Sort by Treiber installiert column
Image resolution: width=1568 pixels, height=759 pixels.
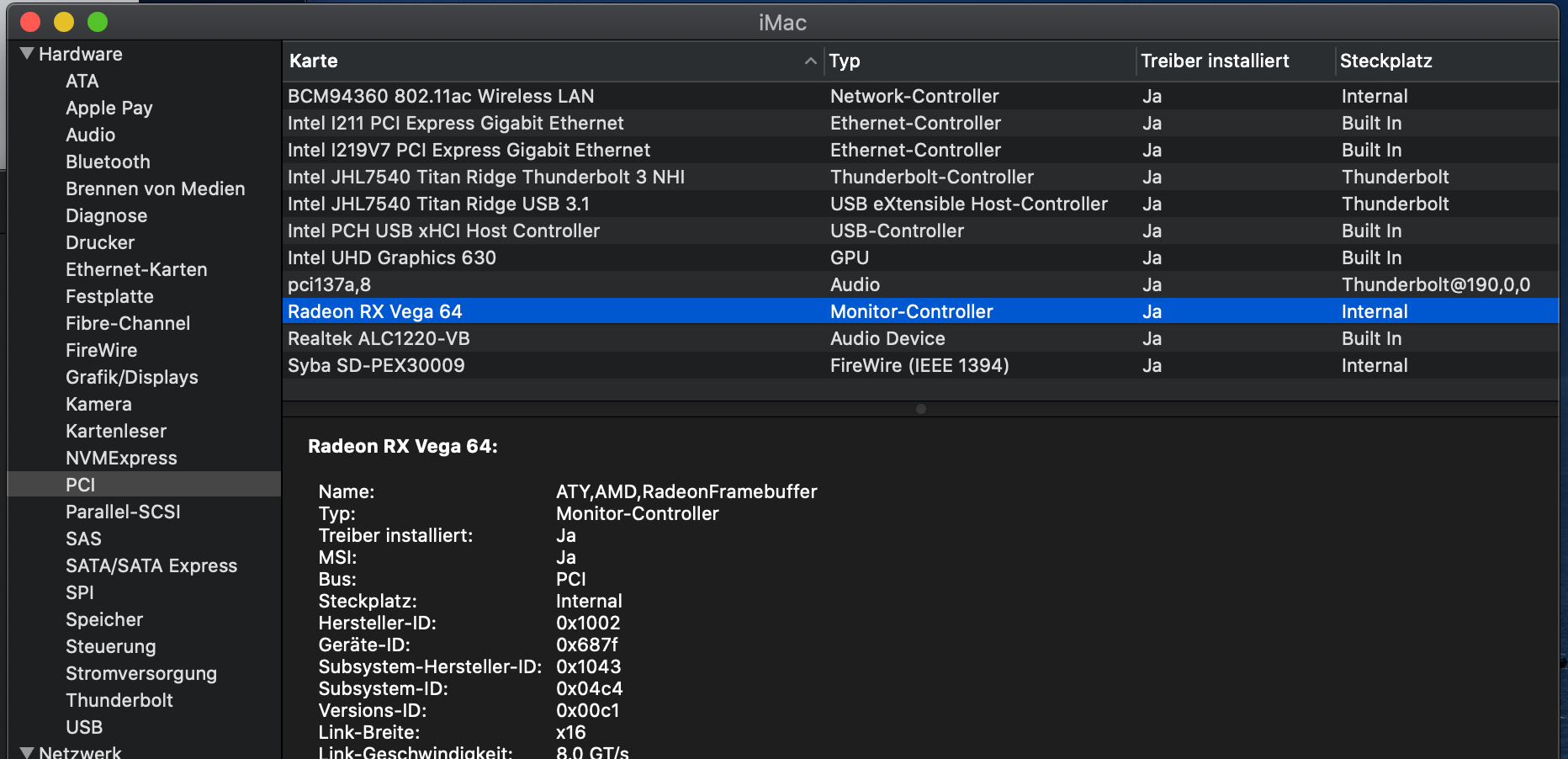pyautogui.click(x=1215, y=61)
